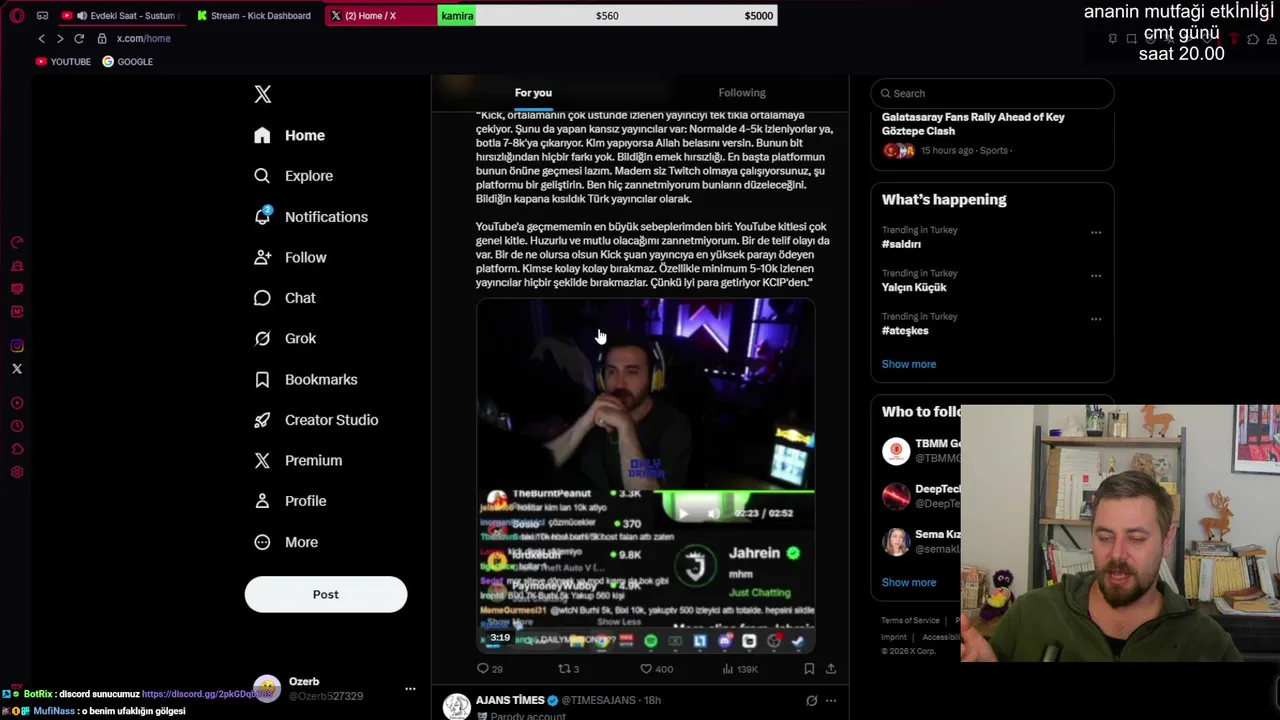Open the AJANS TİMES account name
This screenshot has height=720, width=1280.
[510, 700]
